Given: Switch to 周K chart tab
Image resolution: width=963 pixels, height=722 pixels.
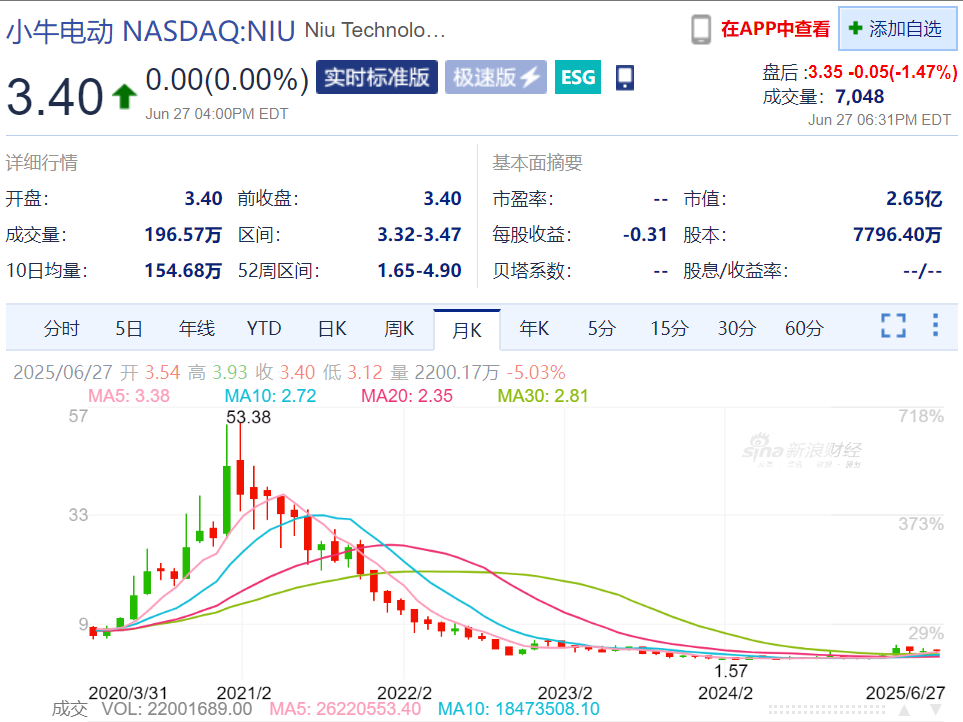Looking at the screenshot, I should tap(399, 328).
